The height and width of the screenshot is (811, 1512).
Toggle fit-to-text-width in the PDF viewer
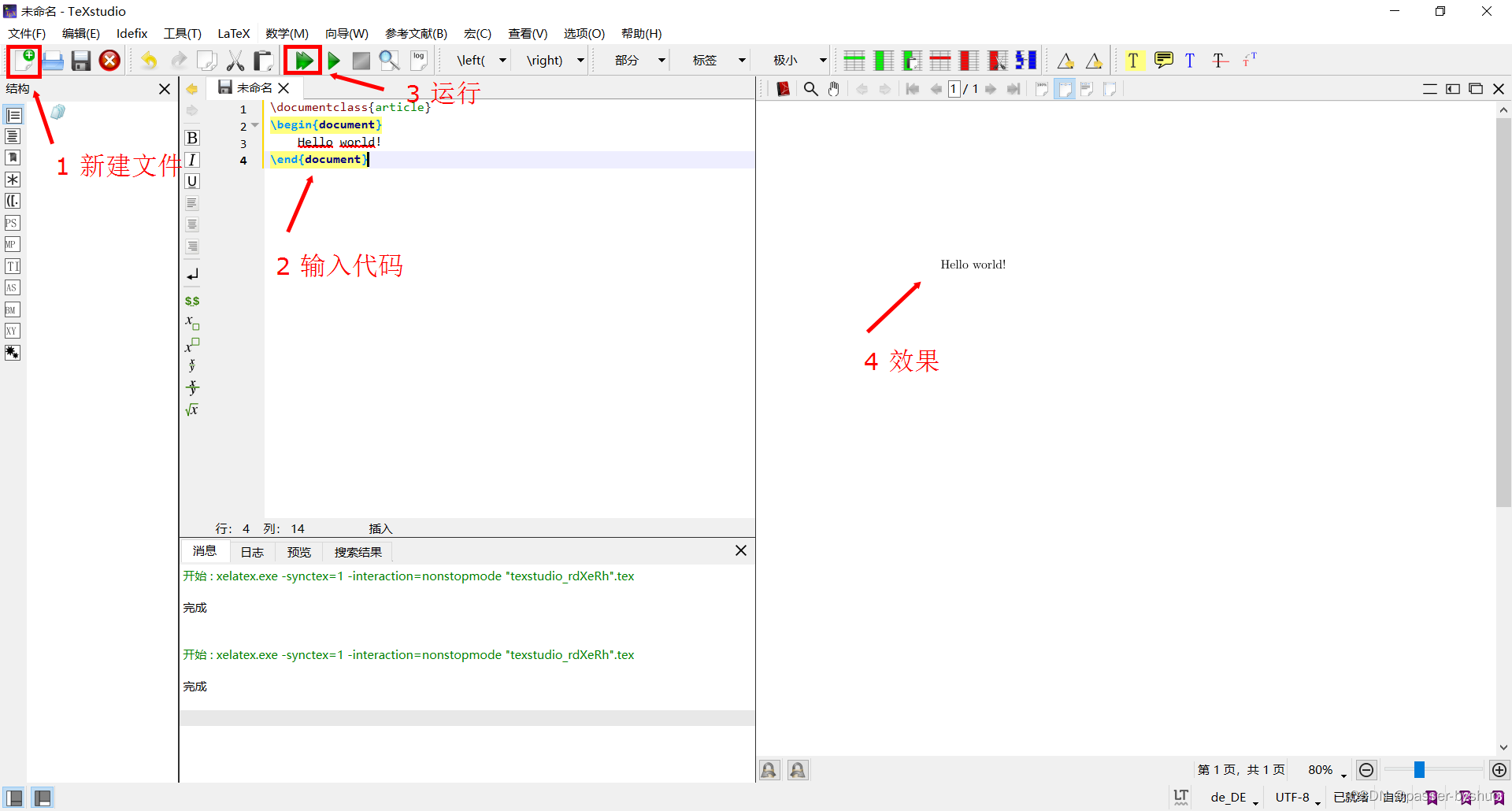1088,89
